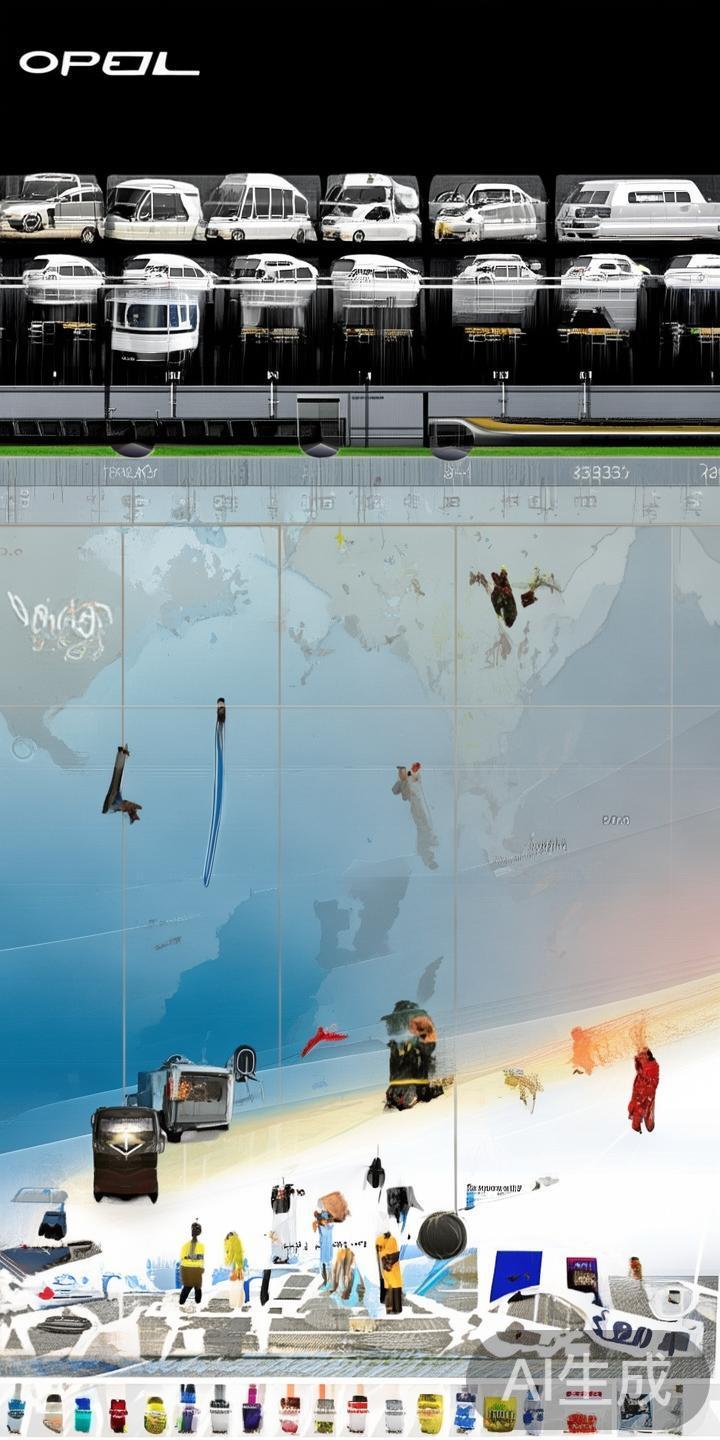Select the middle semicircle marker on green line
This screenshot has height=1440, width=720.
(x=319, y=449)
